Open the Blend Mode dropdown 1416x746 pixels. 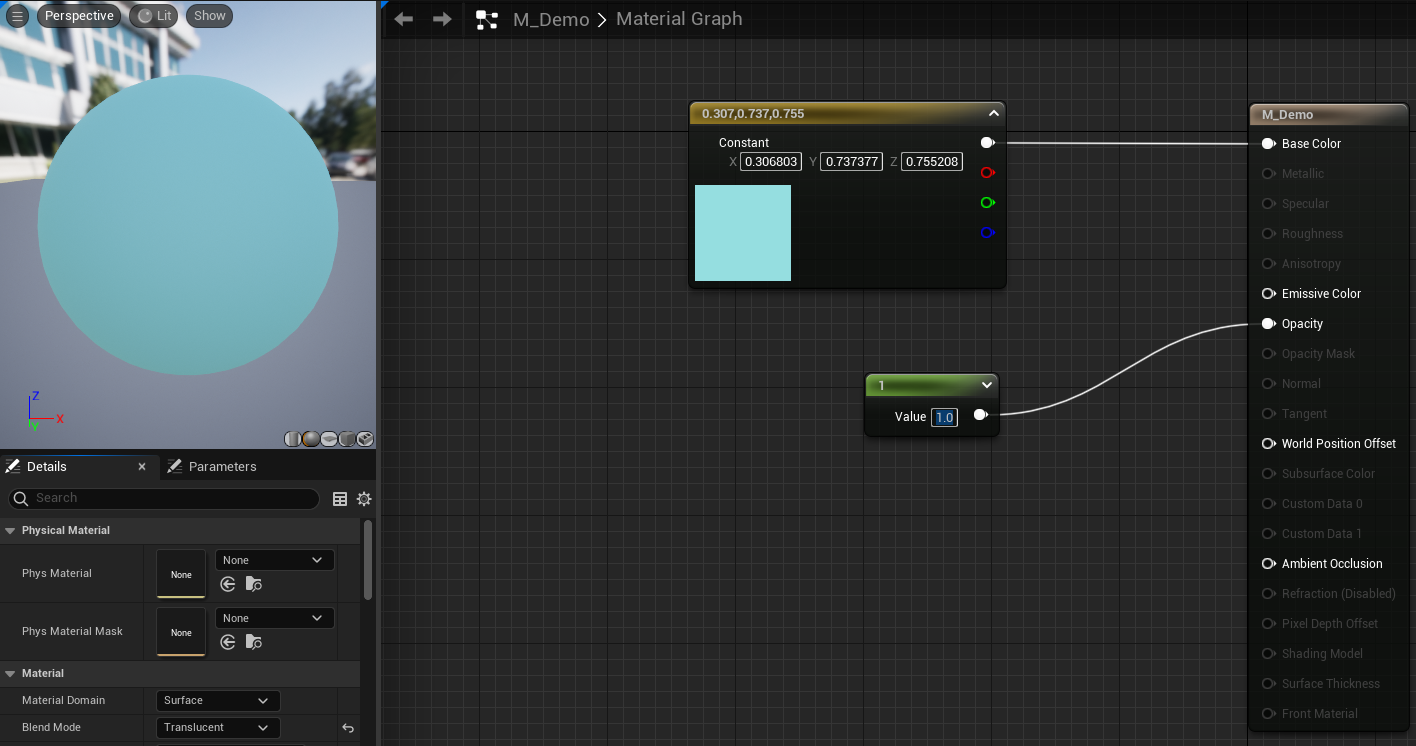tap(217, 728)
